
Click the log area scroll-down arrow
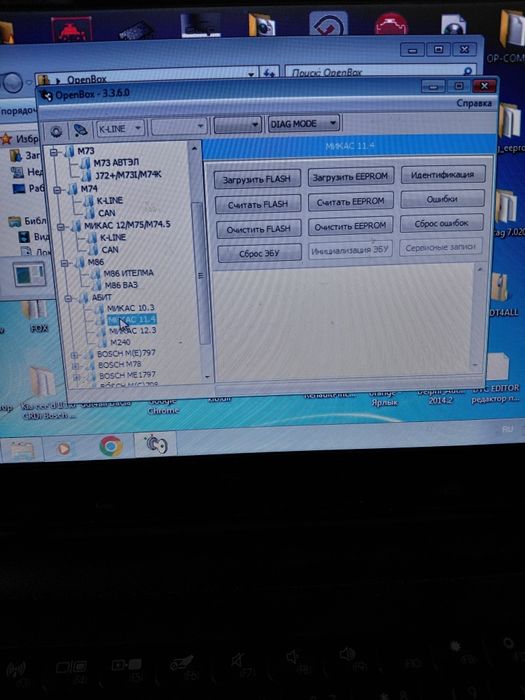pos(475,365)
